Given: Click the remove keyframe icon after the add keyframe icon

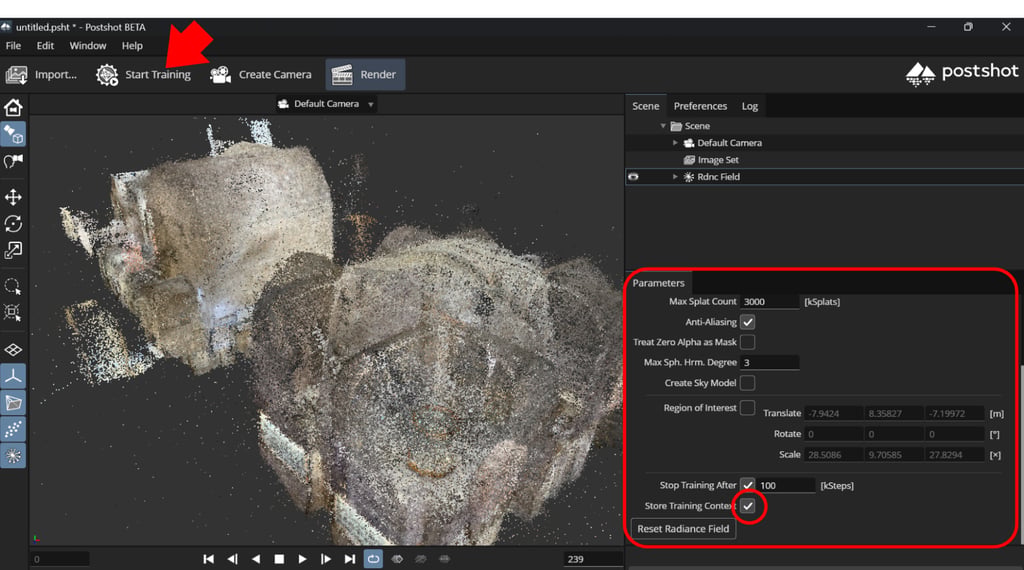Looking at the screenshot, I should tap(421, 559).
